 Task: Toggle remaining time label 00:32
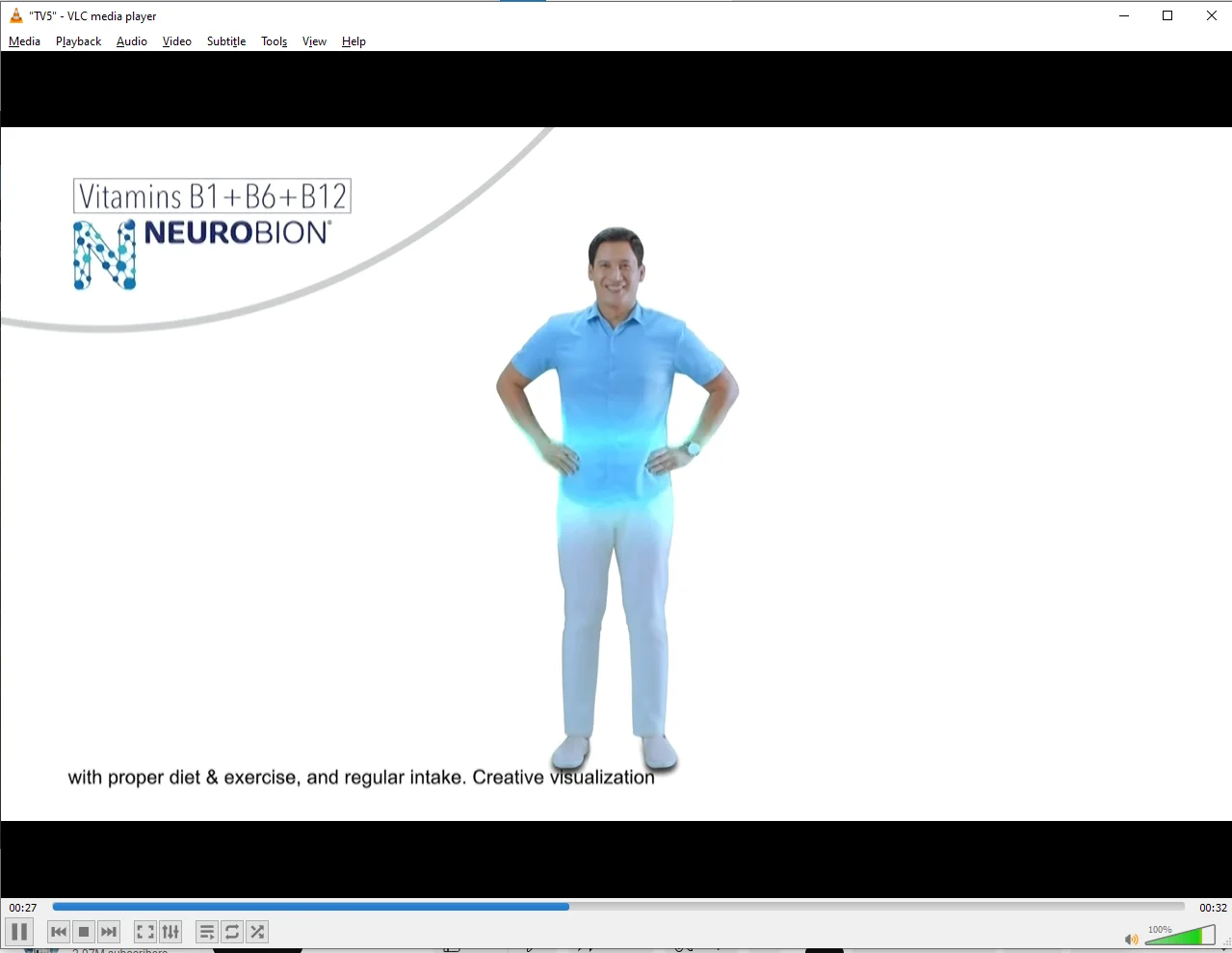[1213, 908]
